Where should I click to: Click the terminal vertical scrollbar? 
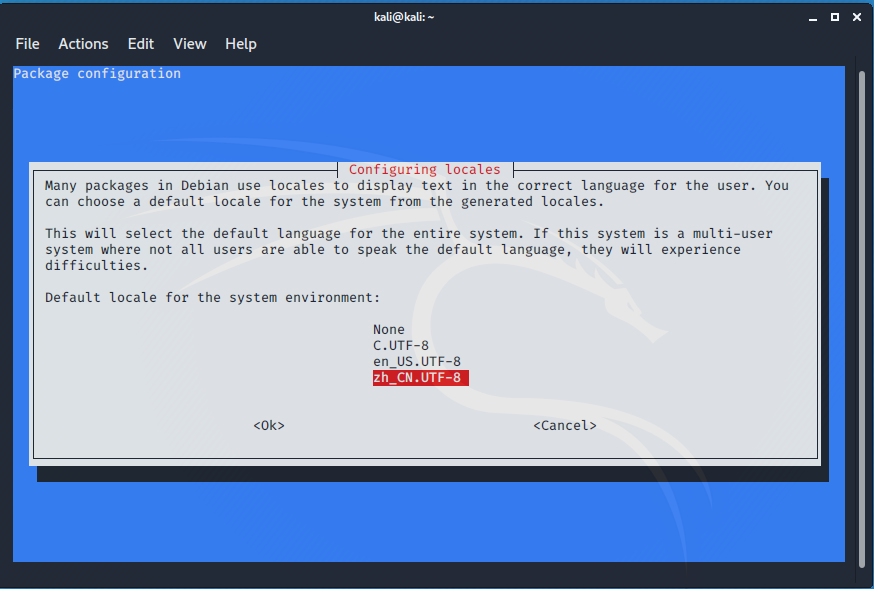(862, 318)
